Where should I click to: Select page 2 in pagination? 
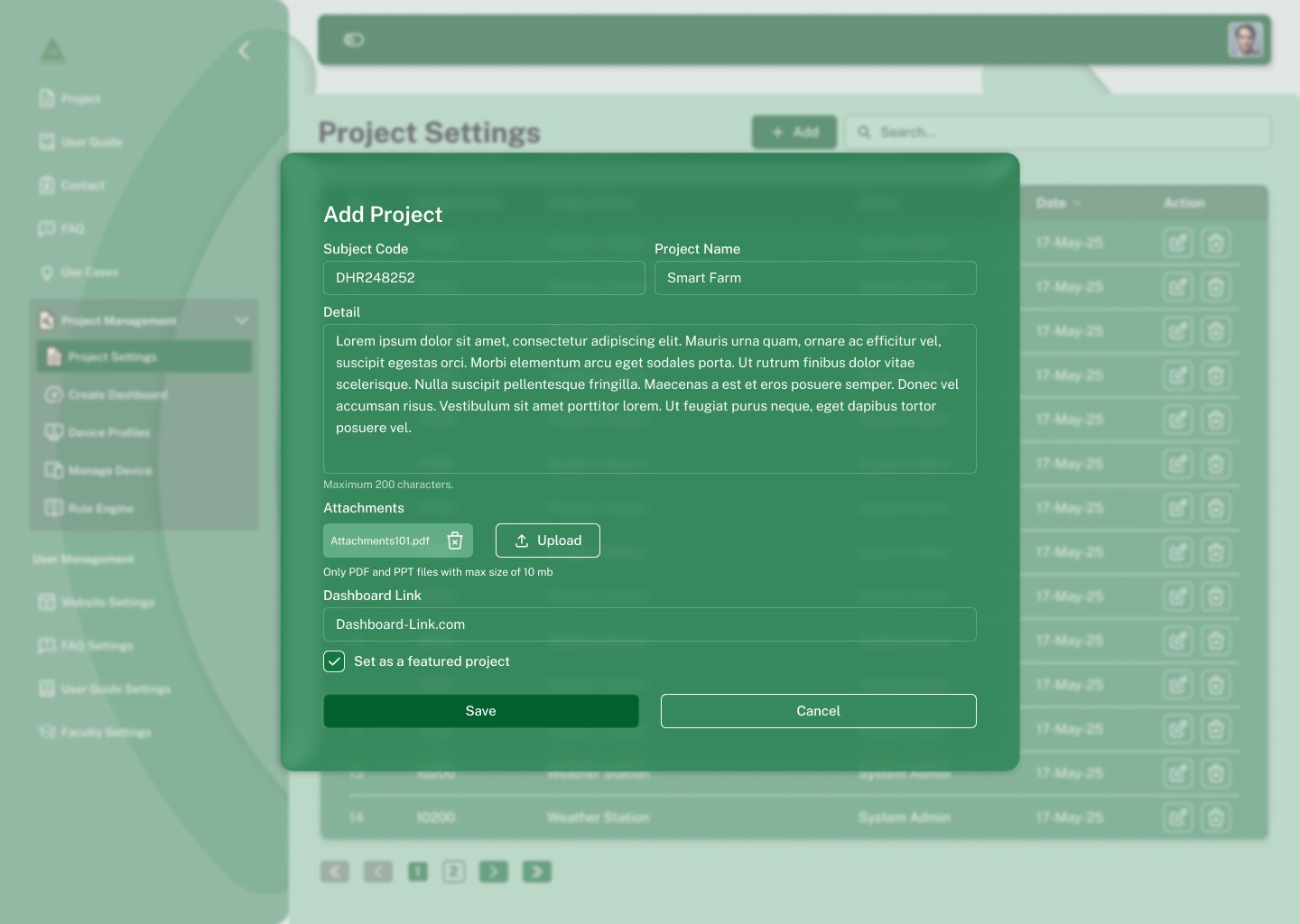click(454, 871)
